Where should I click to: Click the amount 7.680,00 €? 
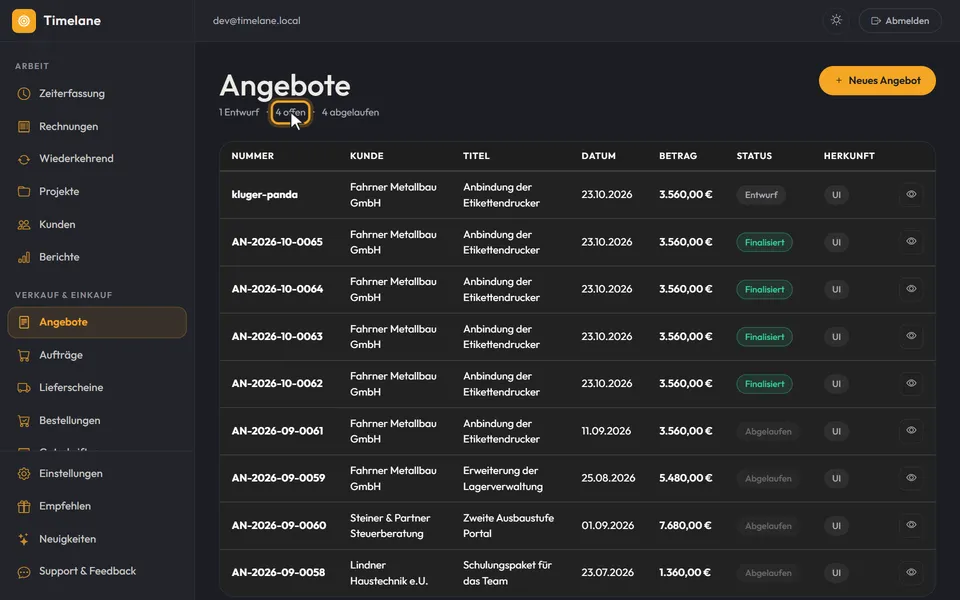click(x=685, y=525)
